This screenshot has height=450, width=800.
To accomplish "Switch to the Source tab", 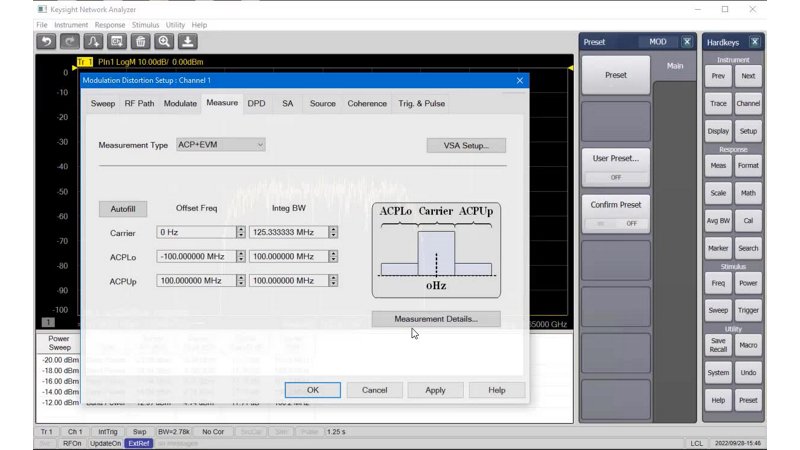I will pos(322,104).
